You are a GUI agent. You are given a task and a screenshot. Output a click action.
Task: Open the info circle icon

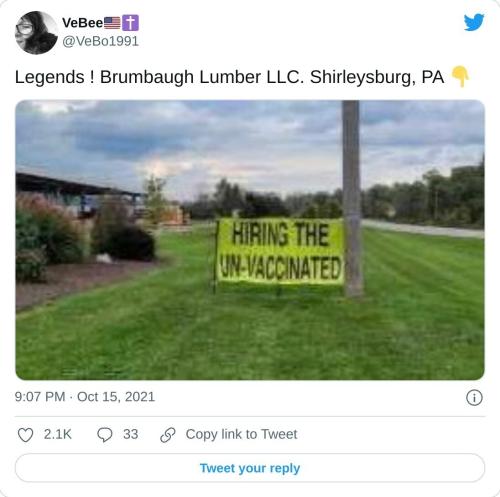[474, 397]
